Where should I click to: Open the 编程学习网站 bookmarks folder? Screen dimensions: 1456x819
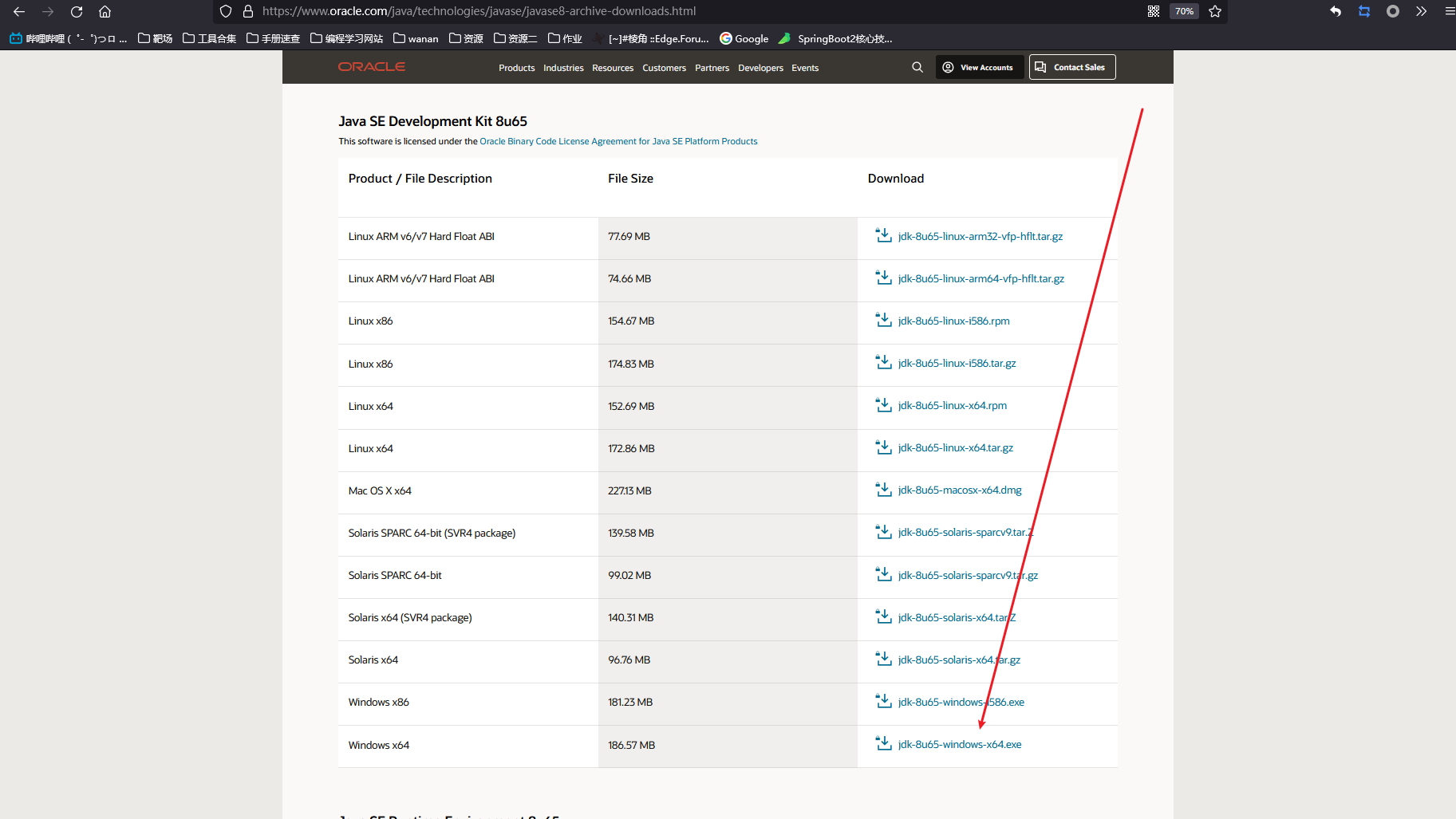[x=346, y=38]
